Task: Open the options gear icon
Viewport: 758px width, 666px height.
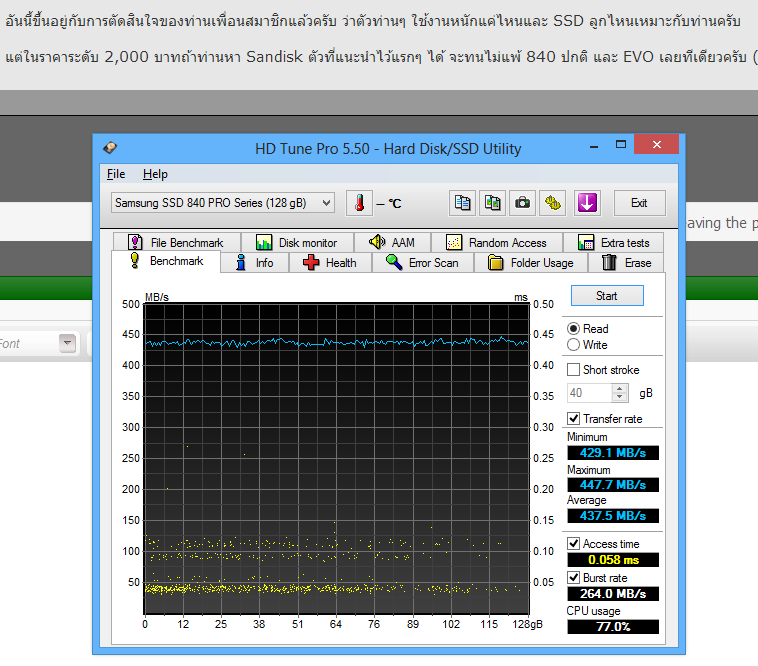Action: coord(553,203)
